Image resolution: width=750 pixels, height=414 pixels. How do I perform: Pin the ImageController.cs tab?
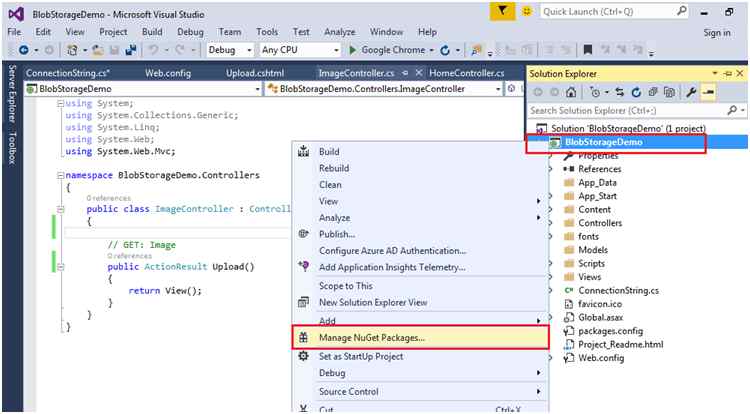click(405, 73)
